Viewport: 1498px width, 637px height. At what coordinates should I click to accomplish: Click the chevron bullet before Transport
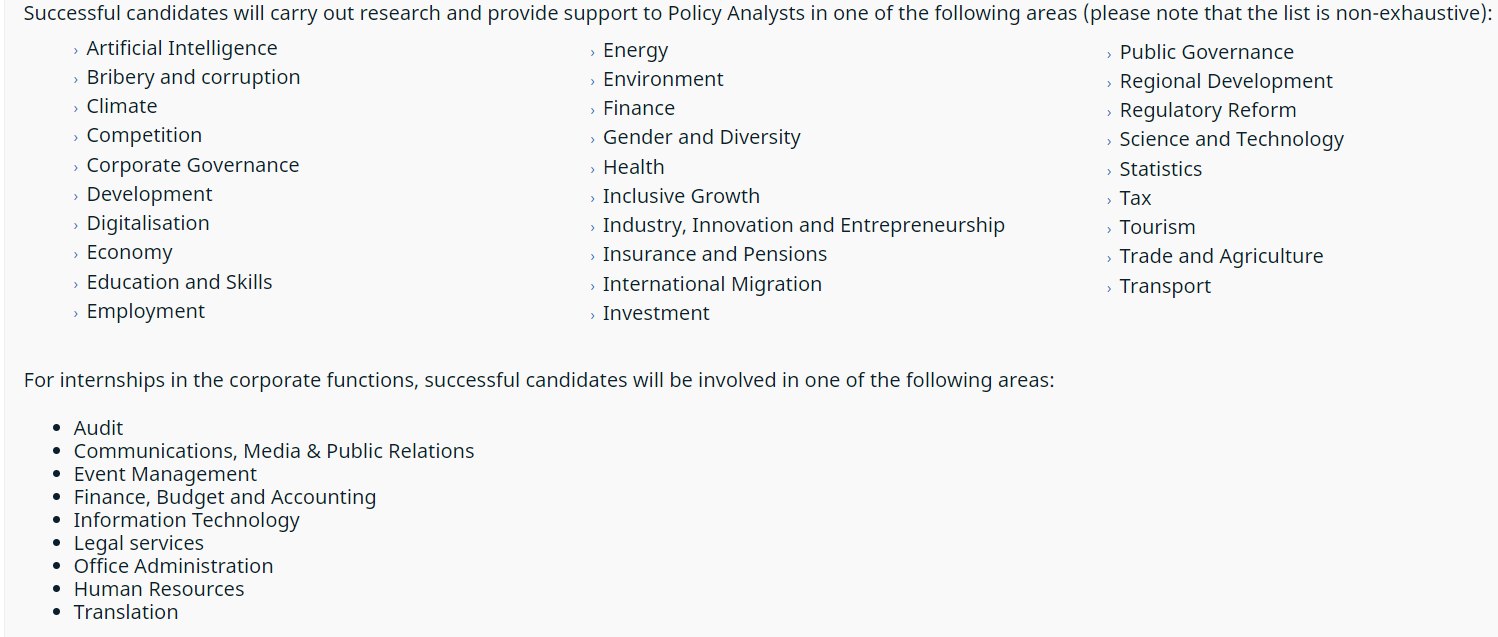(x=1109, y=289)
